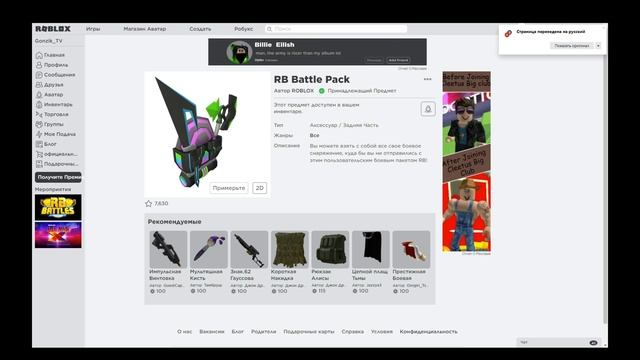
Task: Click the Примерьте try-on button
Action: (x=229, y=188)
